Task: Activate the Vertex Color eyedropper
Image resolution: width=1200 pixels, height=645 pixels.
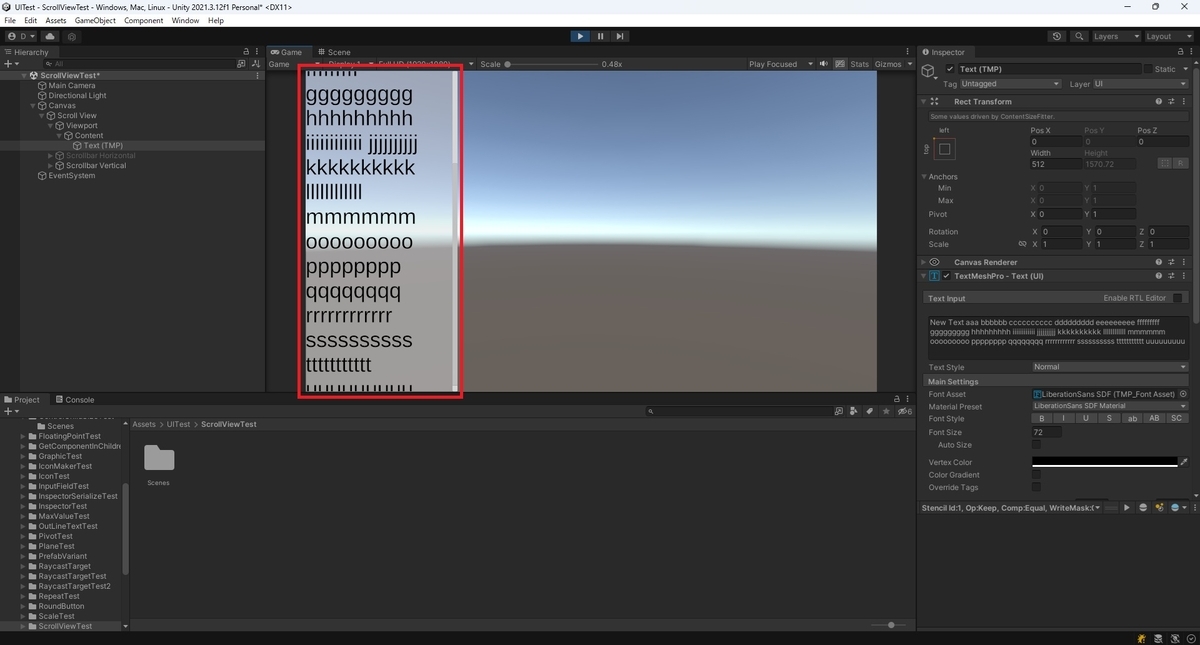Action: click(1184, 462)
